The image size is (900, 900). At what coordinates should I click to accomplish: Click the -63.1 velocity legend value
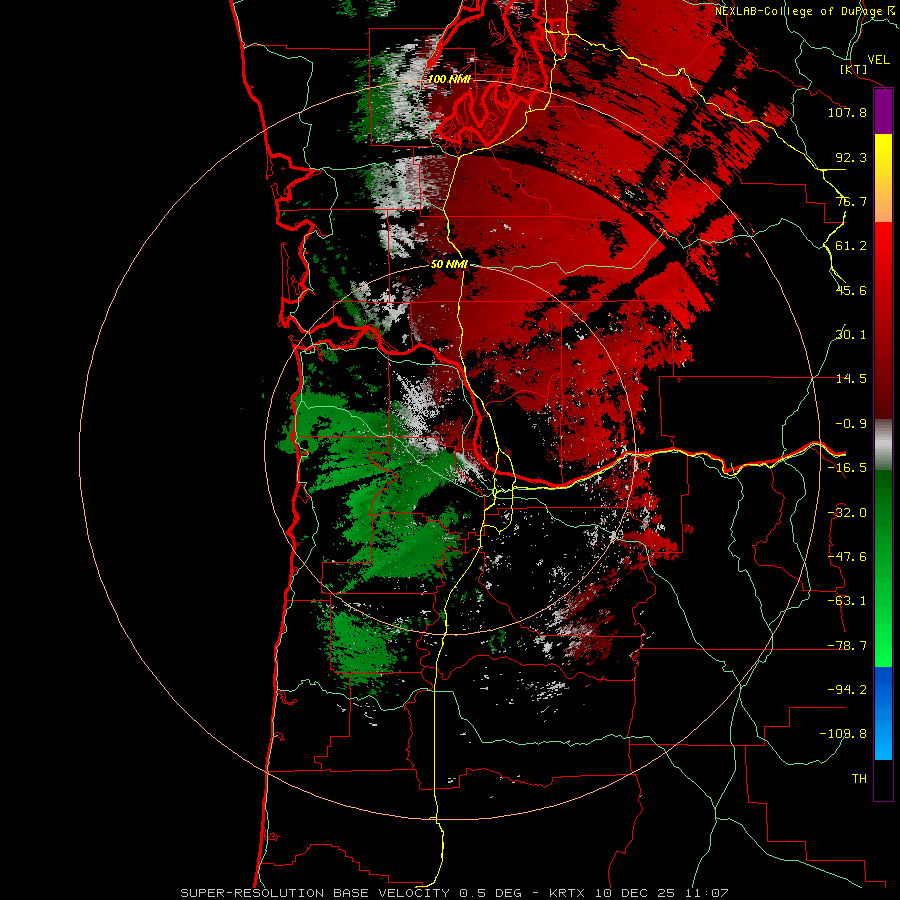[847, 601]
